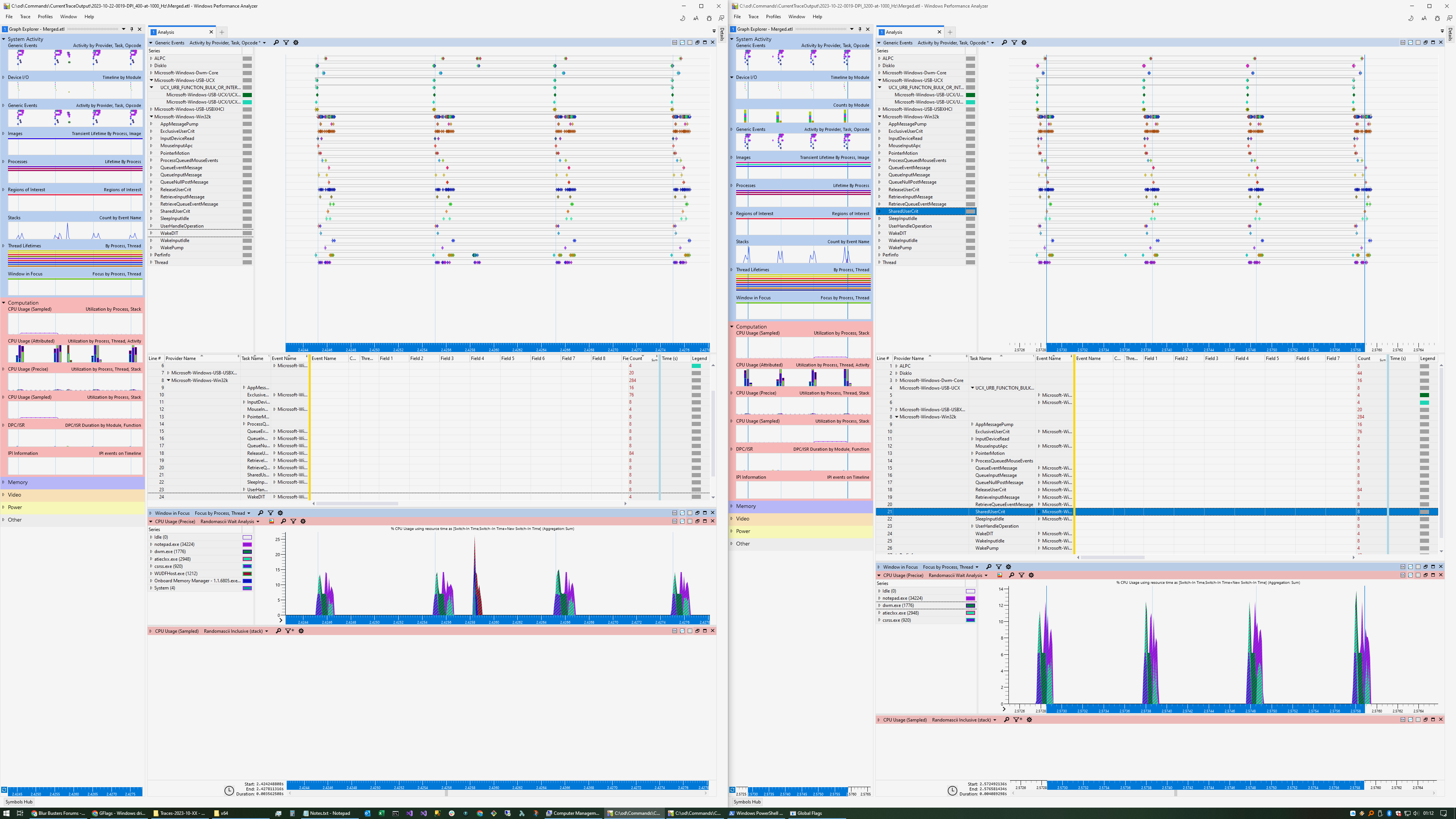Screen dimensions: 1456x819
Task: Expand DiskIo series in right Generic Events
Action: pyautogui.click(x=880, y=66)
